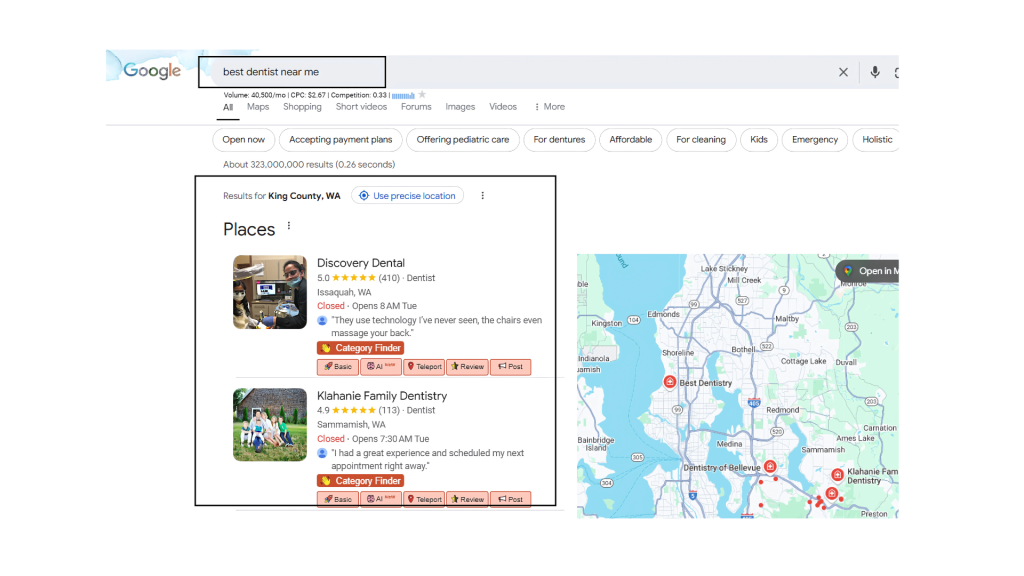Open the three-dot menu next to Places
The width and height of the screenshot is (1024, 576).
tap(289, 226)
